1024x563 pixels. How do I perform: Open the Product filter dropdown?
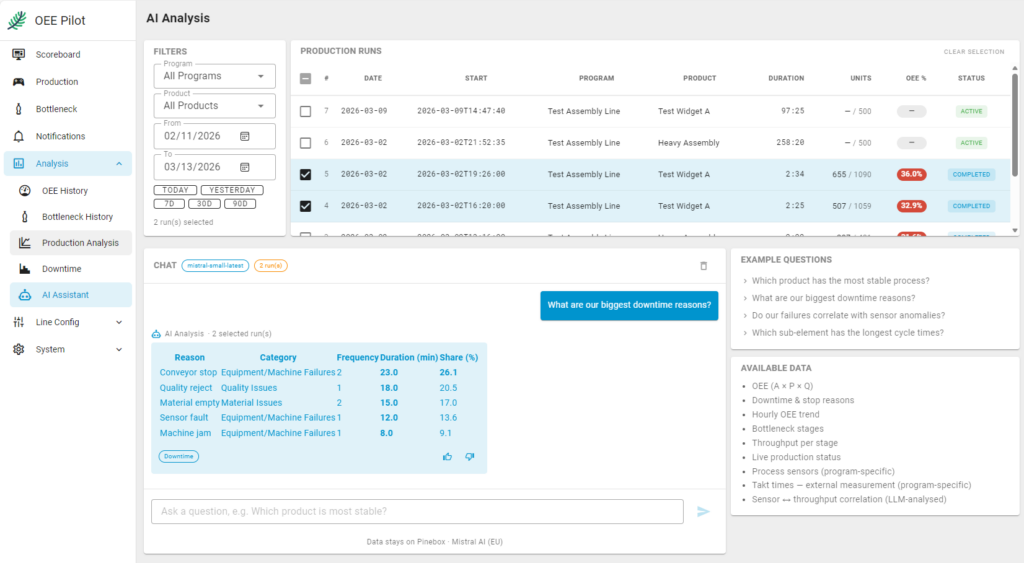point(214,106)
